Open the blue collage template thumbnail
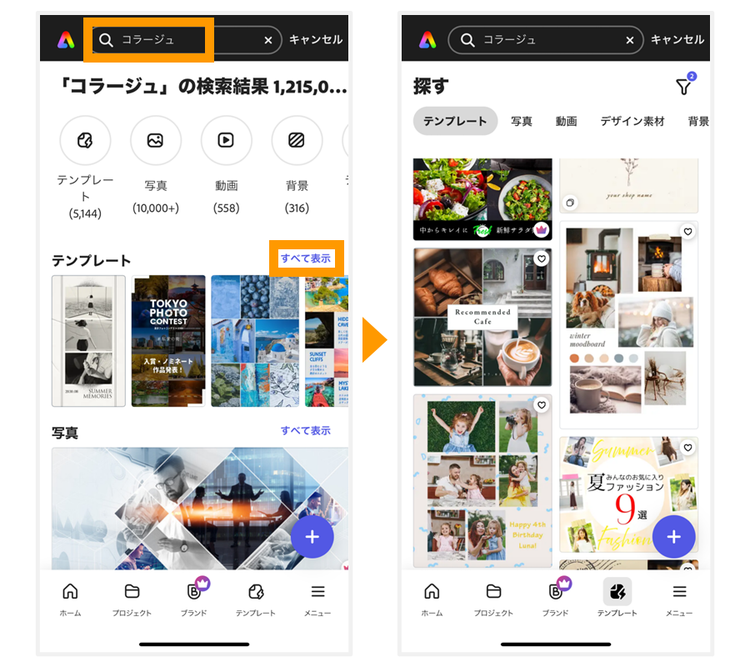The image size is (750, 667). coord(255,341)
